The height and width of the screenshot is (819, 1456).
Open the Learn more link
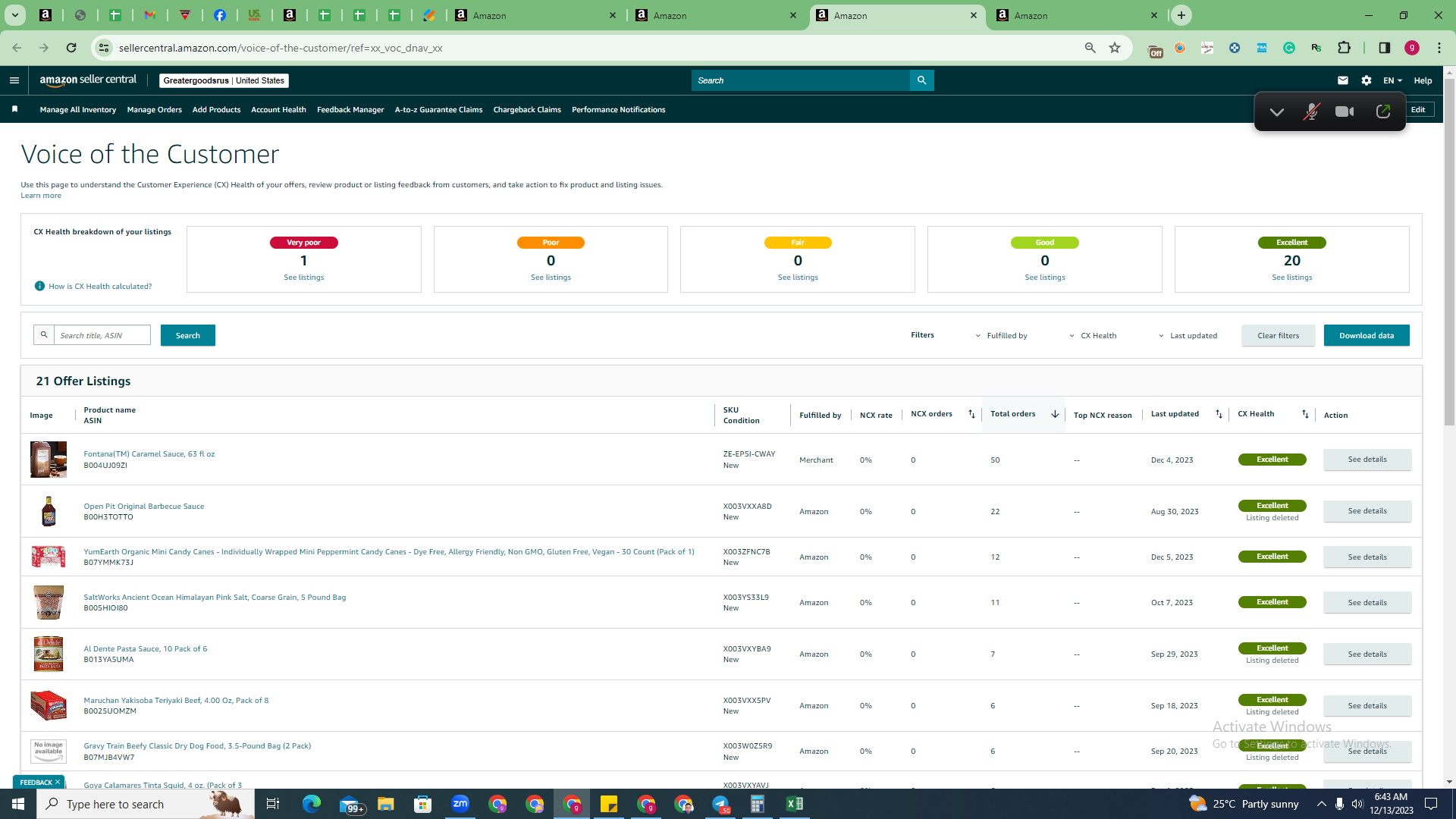[41, 196]
